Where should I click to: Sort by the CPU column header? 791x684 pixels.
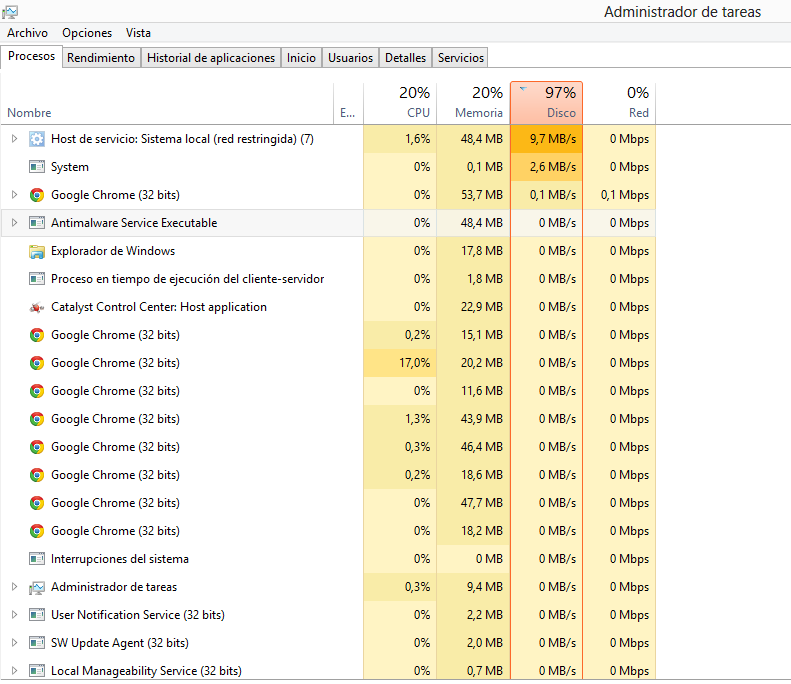point(400,103)
